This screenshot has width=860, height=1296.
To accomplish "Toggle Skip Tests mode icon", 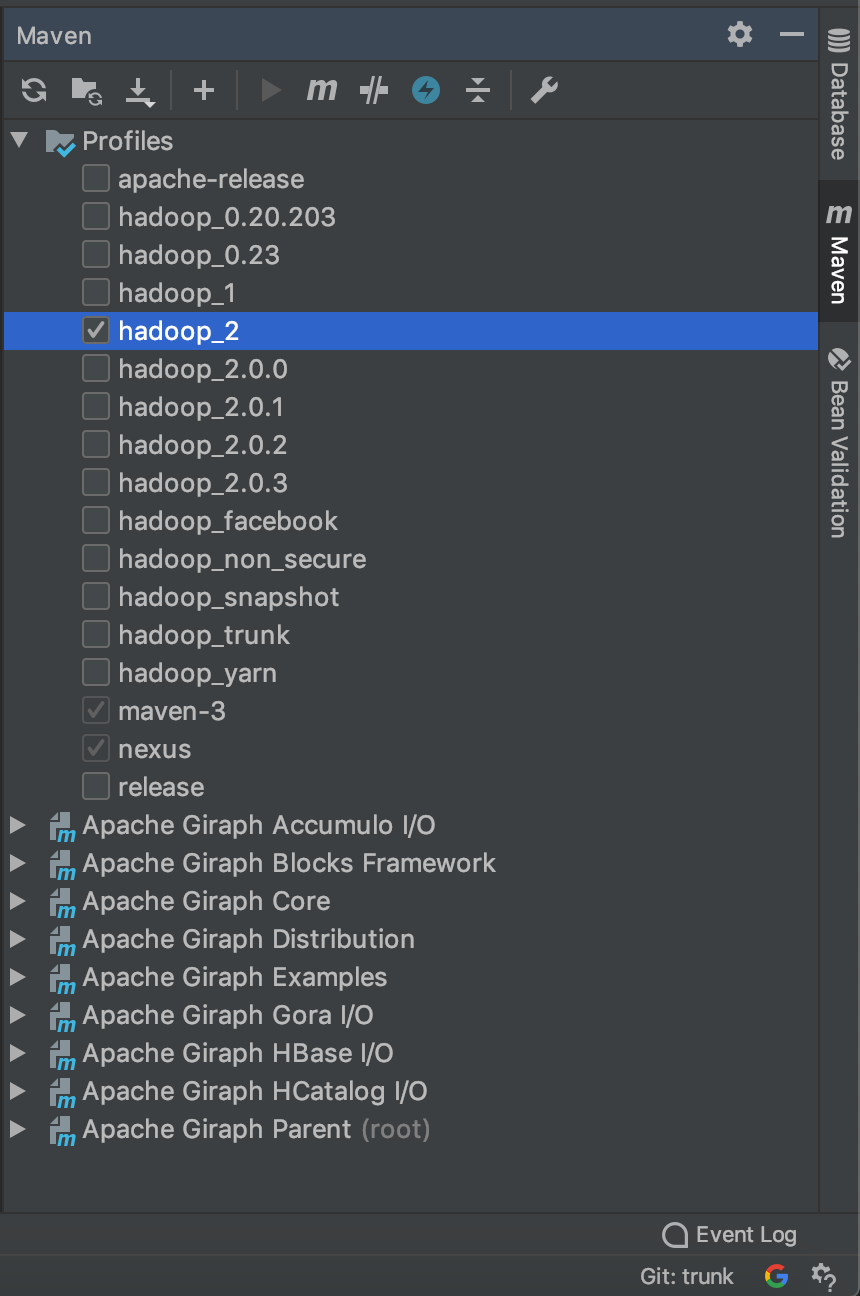I will (x=374, y=91).
